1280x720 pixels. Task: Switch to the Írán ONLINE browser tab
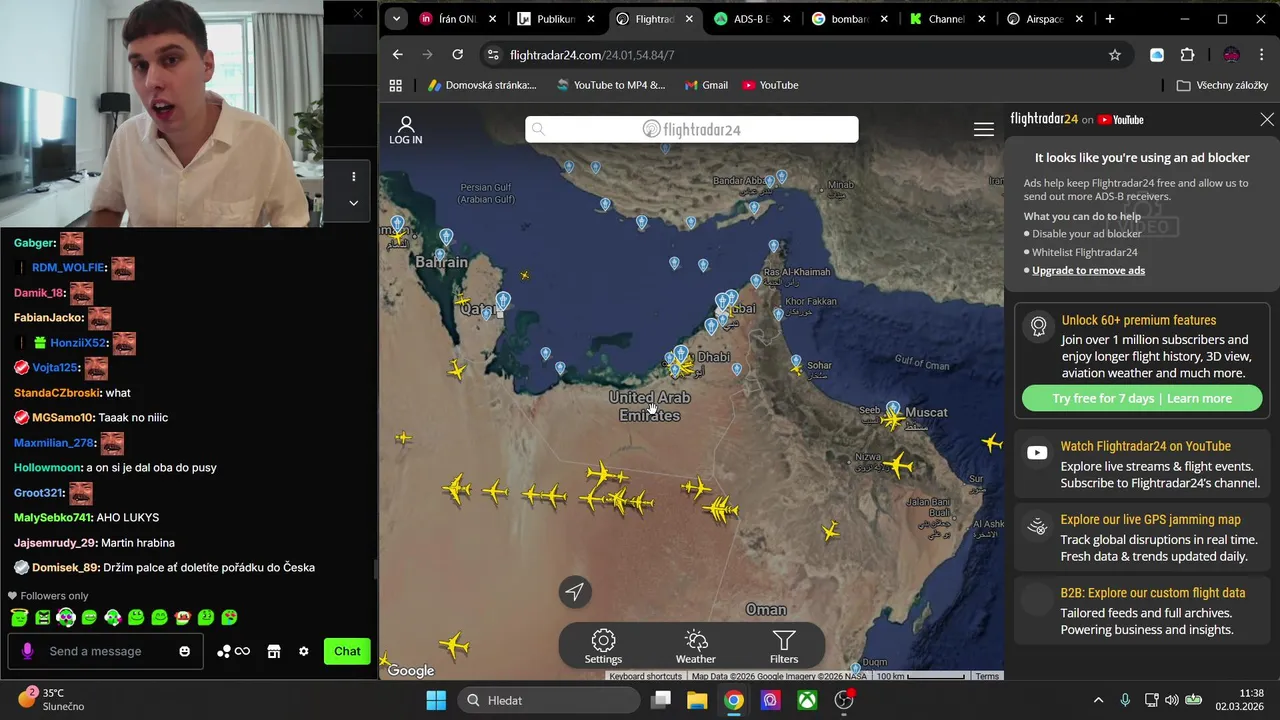(456, 19)
